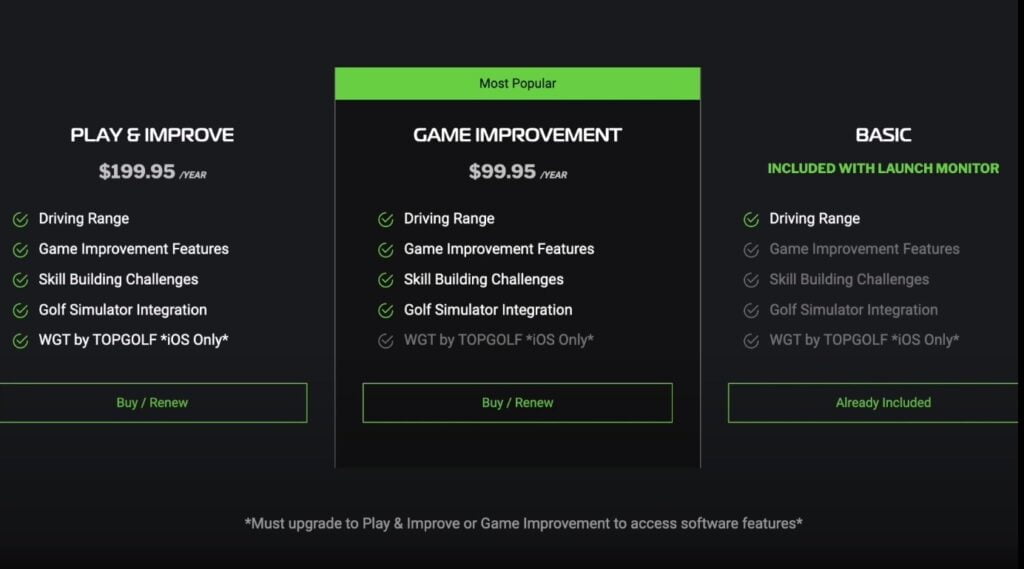Click green check beside Play & Improve Driving Range

(20, 219)
